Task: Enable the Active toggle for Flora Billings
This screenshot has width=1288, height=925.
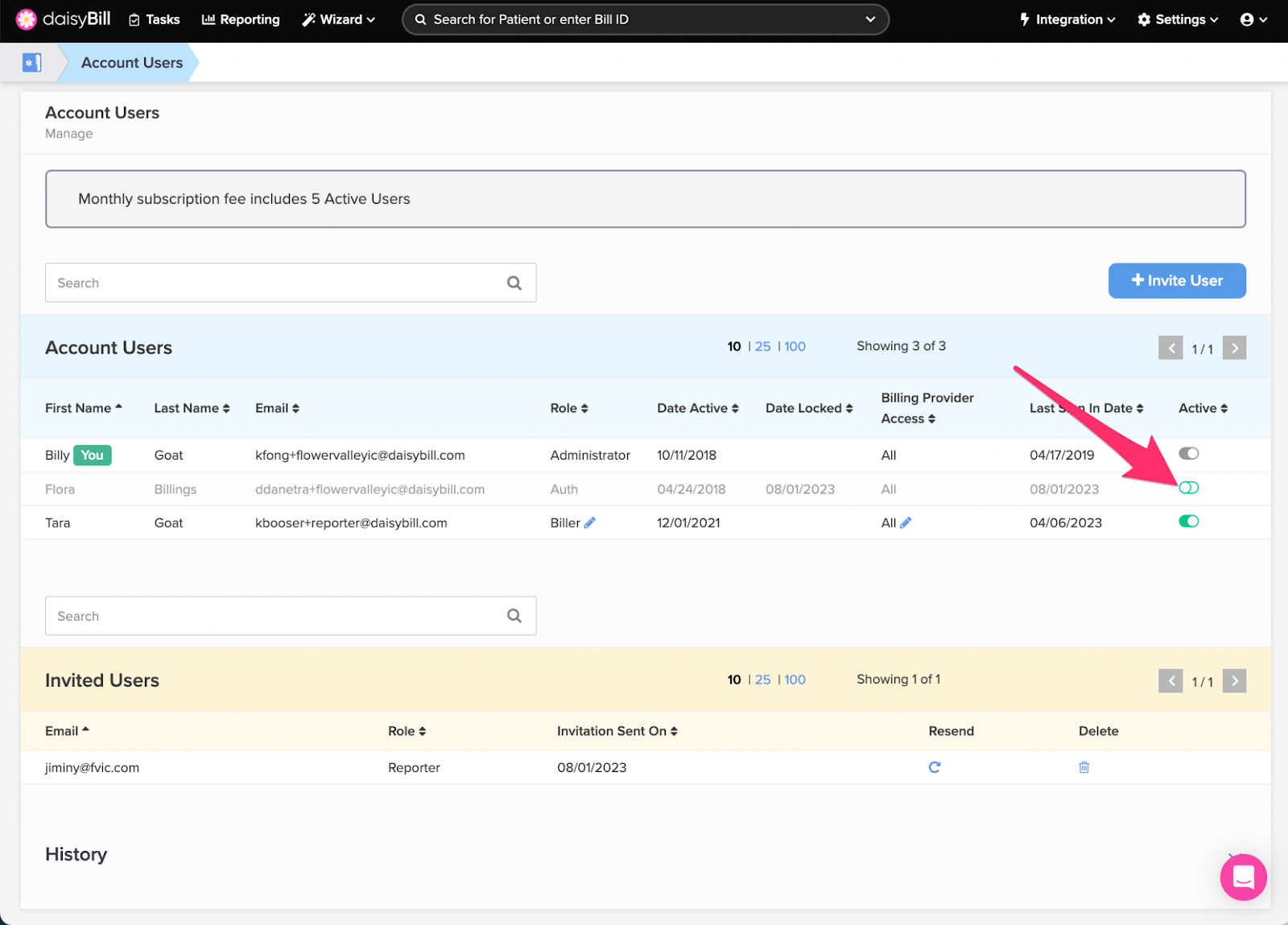Action: tap(1188, 487)
